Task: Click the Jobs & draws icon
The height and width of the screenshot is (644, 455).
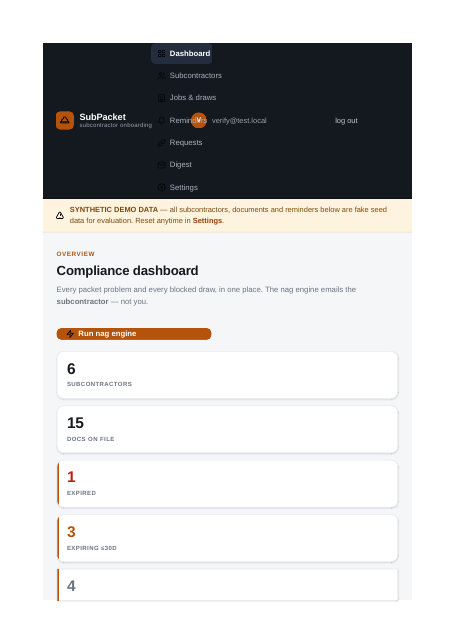Action: coord(161,98)
